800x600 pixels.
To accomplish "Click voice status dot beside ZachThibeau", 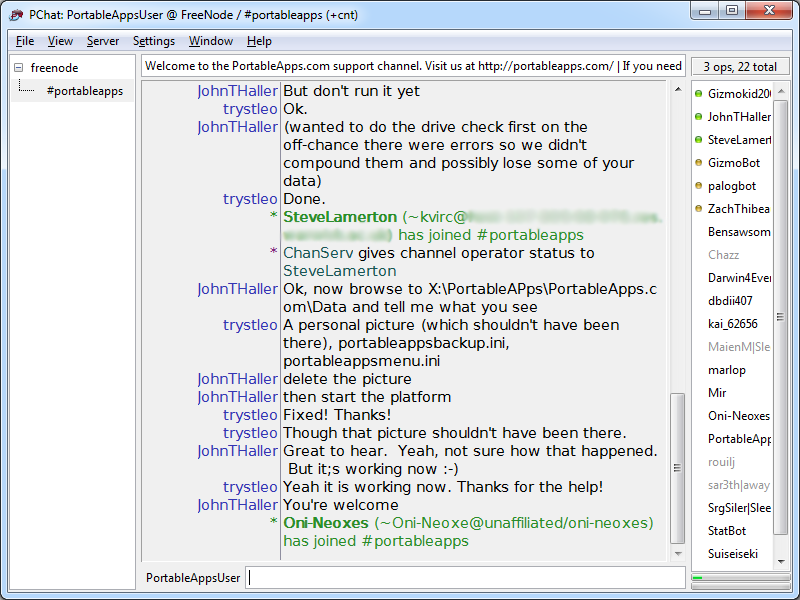I will point(698,209).
